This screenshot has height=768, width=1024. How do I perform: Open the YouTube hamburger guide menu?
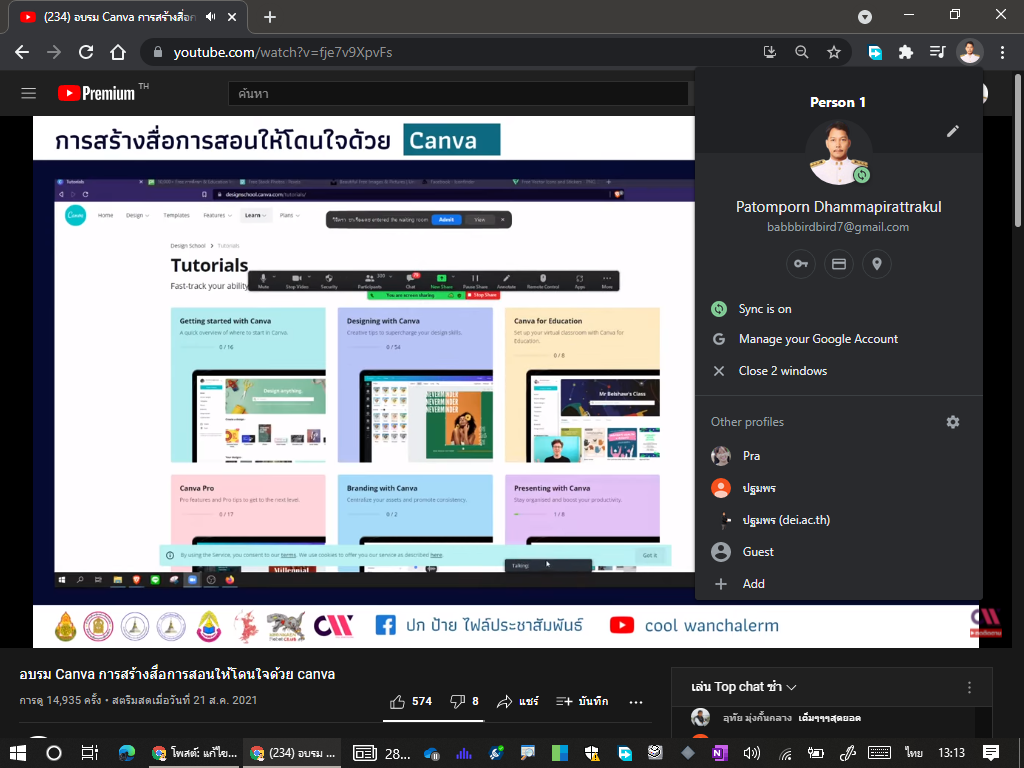tap(28, 93)
